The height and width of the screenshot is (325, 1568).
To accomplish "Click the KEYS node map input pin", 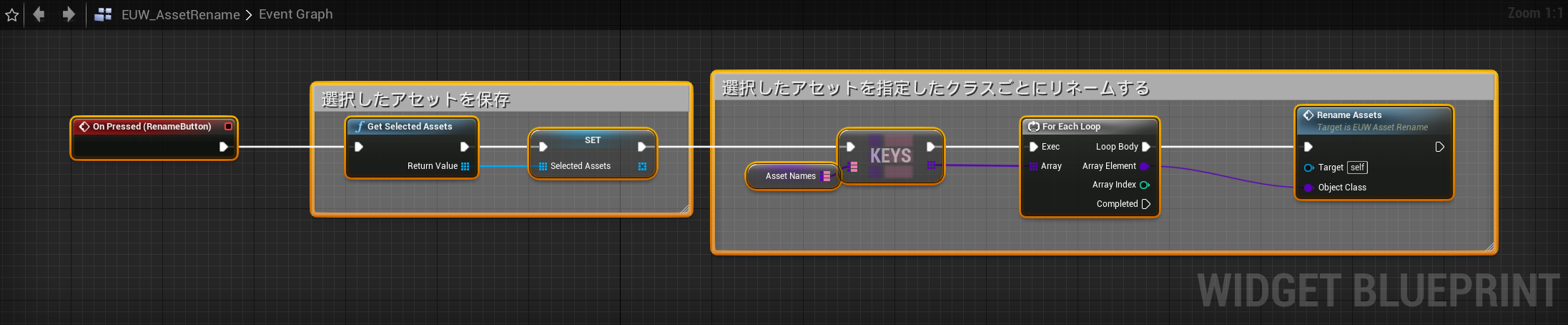I will click(853, 167).
